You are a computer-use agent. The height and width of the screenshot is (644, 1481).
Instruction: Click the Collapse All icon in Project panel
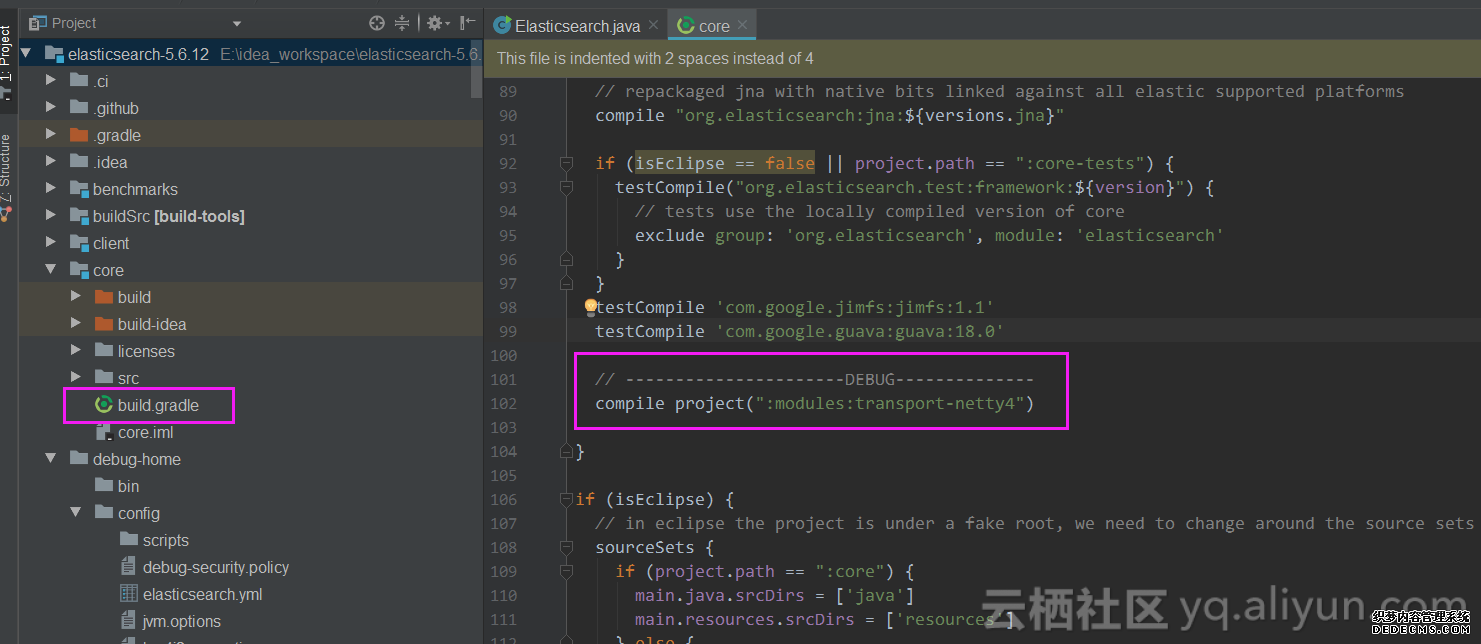click(402, 23)
